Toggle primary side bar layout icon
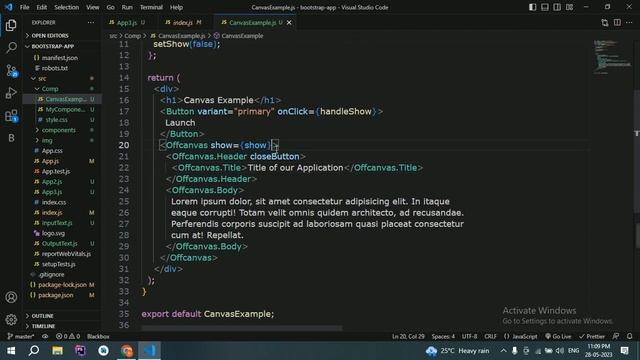This screenshot has width=640, height=360. point(532,7)
